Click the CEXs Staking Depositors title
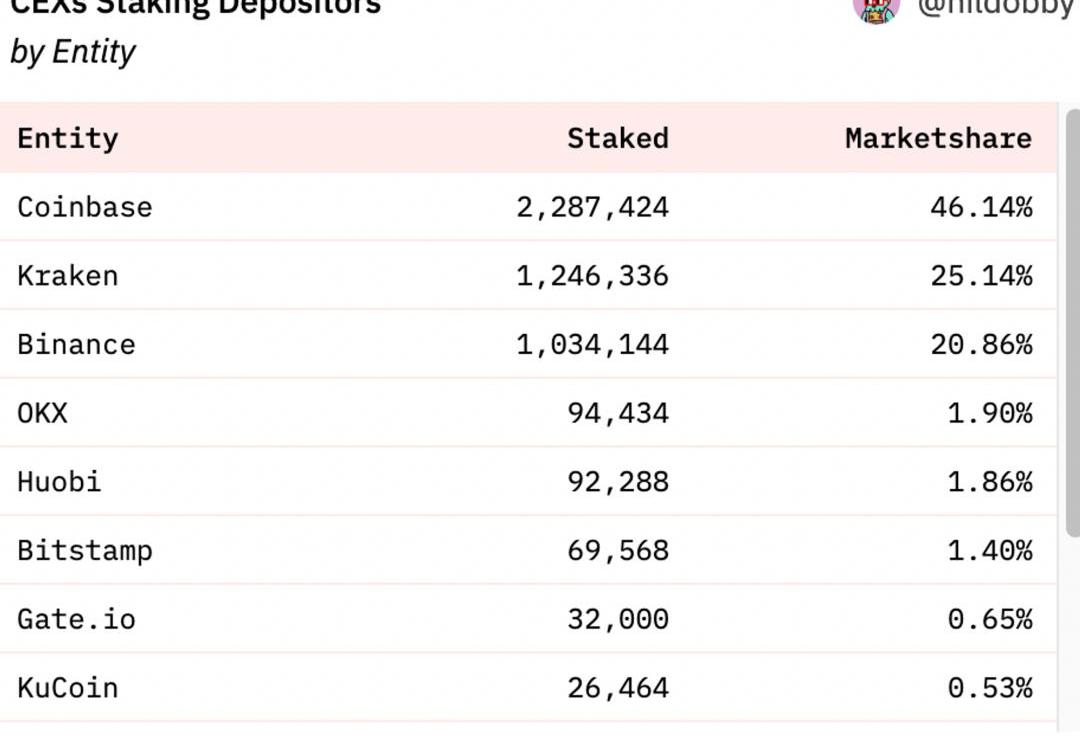Image resolution: width=1080 pixels, height=736 pixels. click(x=195, y=8)
